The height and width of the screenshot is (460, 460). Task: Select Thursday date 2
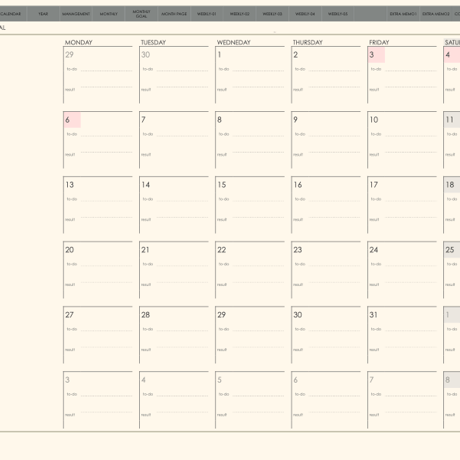point(296,55)
